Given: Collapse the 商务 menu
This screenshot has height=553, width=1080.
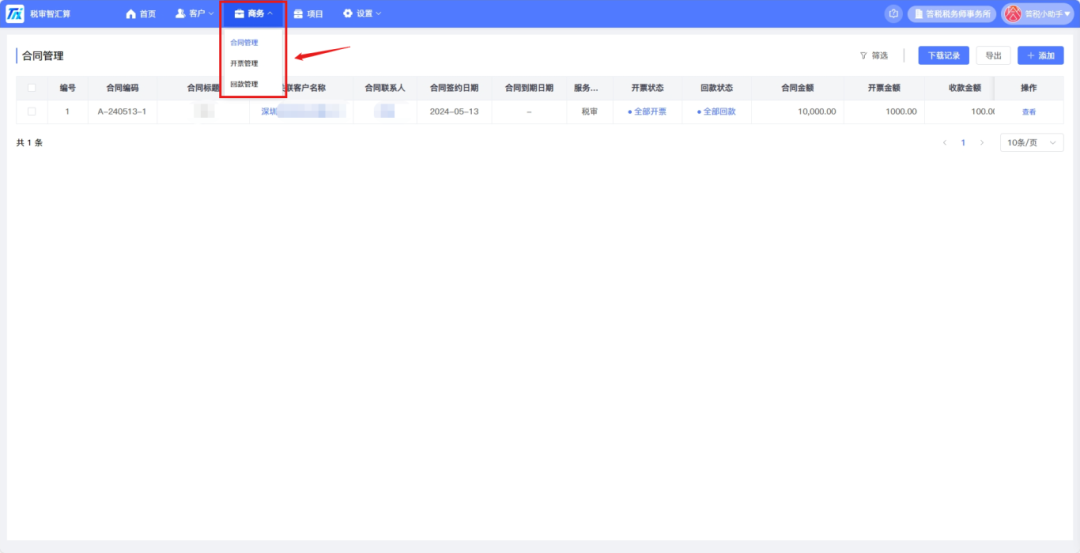Looking at the screenshot, I should pyautogui.click(x=253, y=14).
